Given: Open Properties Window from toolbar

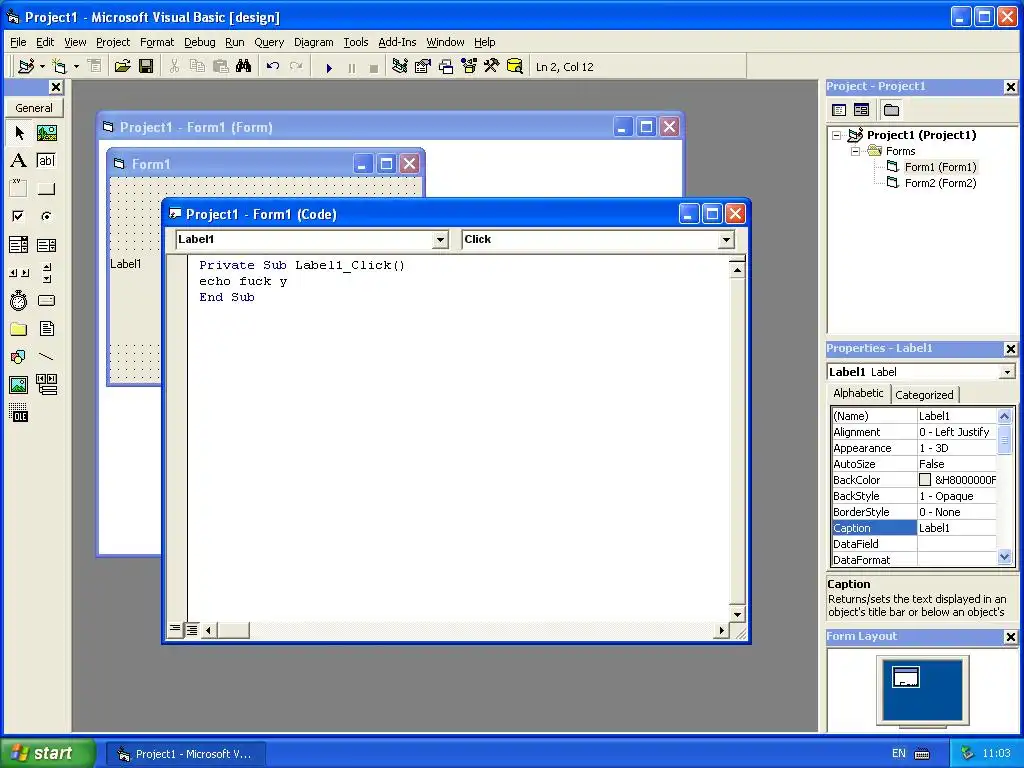Looking at the screenshot, I should tap(423, 67).
